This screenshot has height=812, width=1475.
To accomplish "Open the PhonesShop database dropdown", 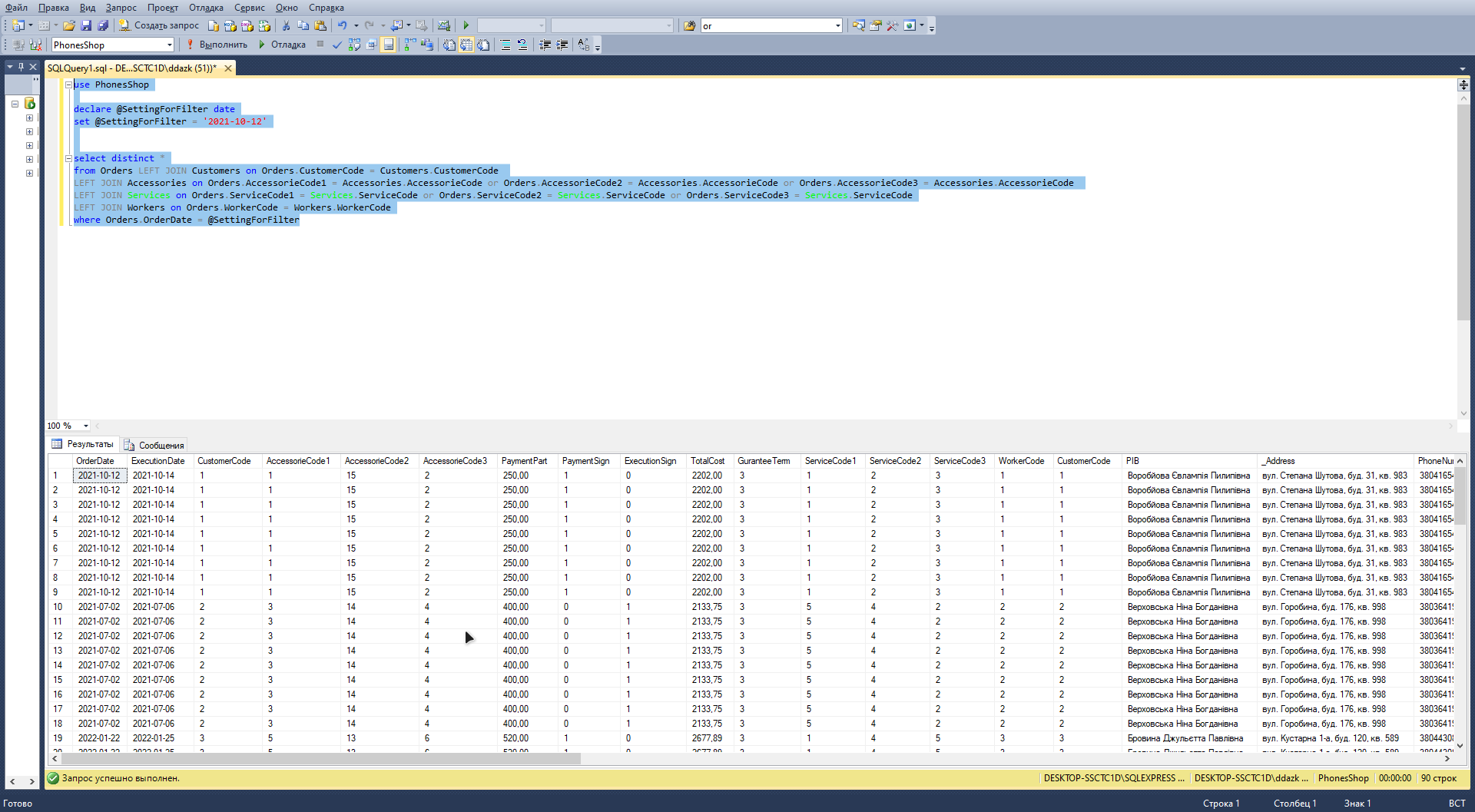I will pyautogui.click(x=170, y=45).
